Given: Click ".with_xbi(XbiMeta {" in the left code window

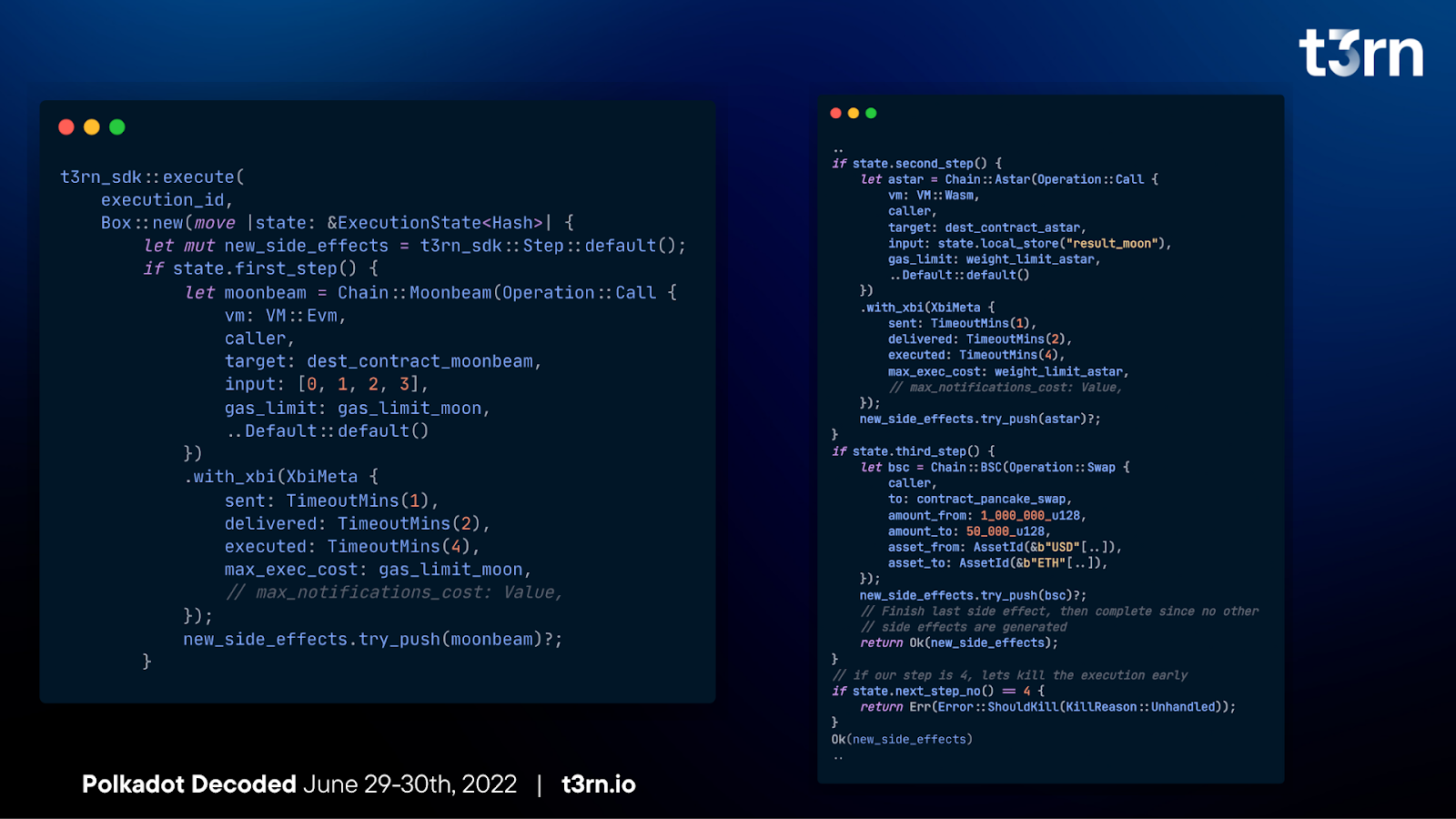Looking at the screenshot, I should (281, 477).
